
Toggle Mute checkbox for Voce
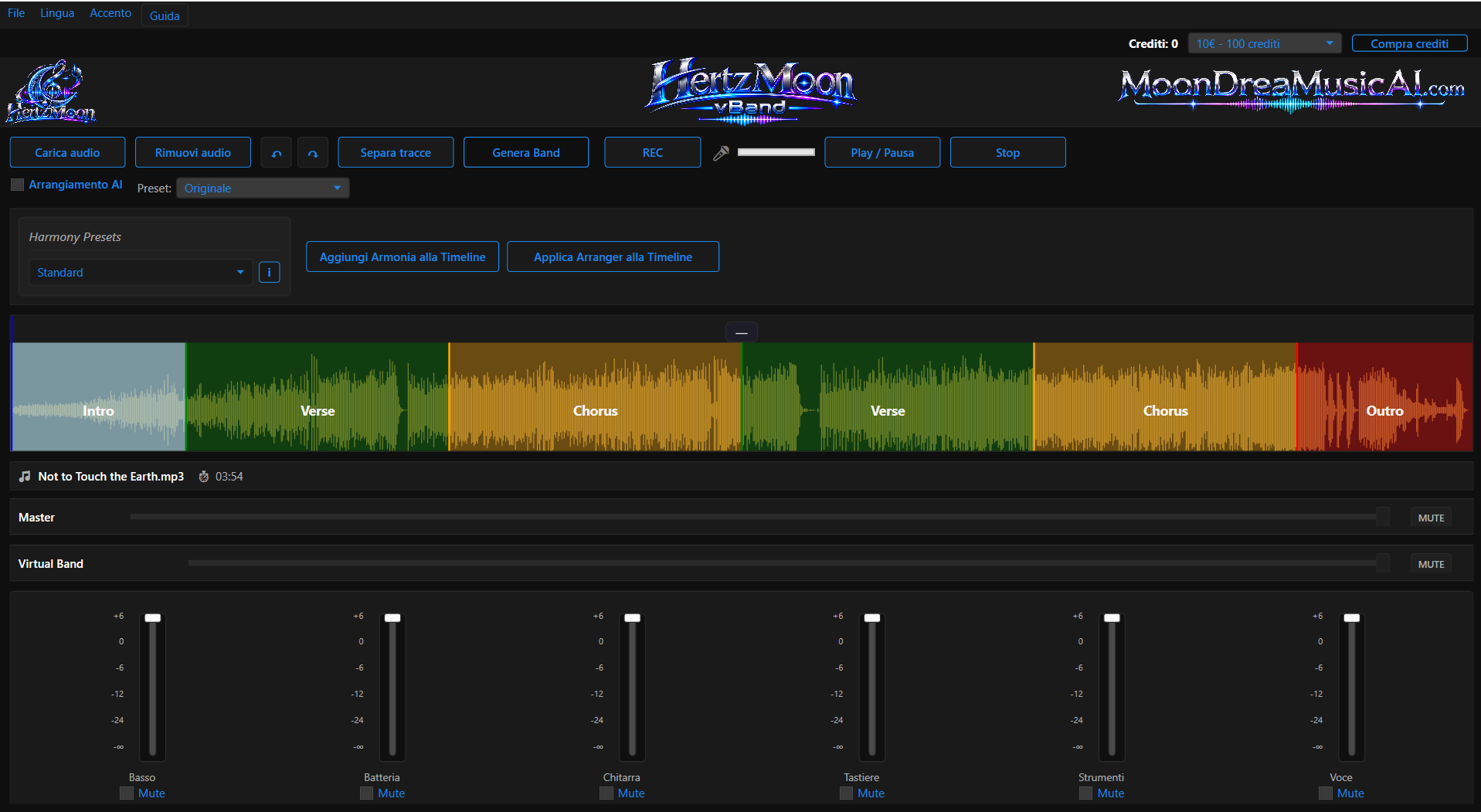pos(1326,793)
